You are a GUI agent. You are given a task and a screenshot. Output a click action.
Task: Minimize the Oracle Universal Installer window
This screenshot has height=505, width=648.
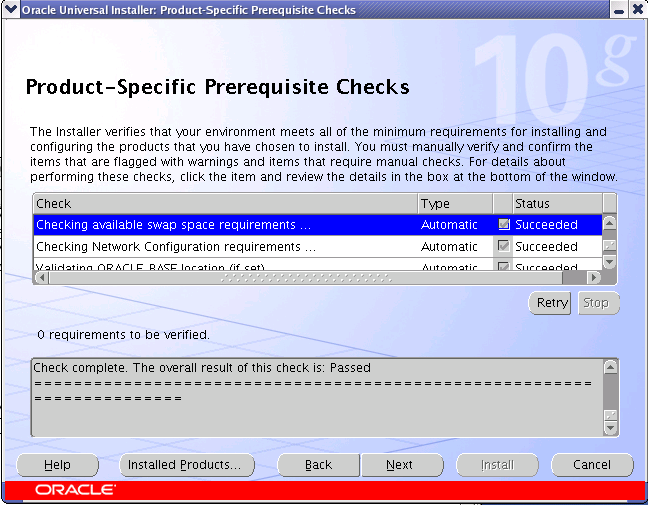click(619, 9)
